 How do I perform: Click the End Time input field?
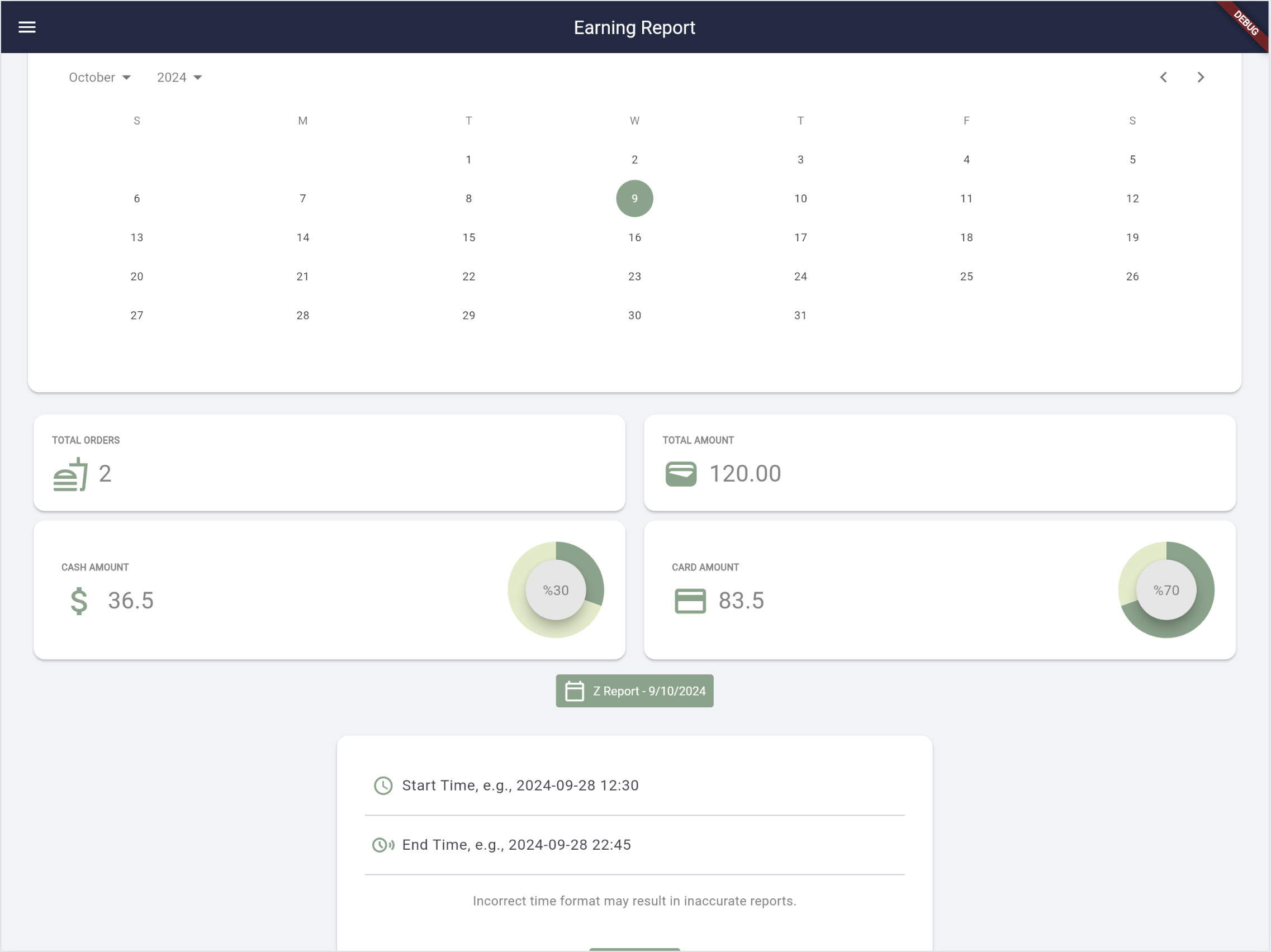pos(649,845)
